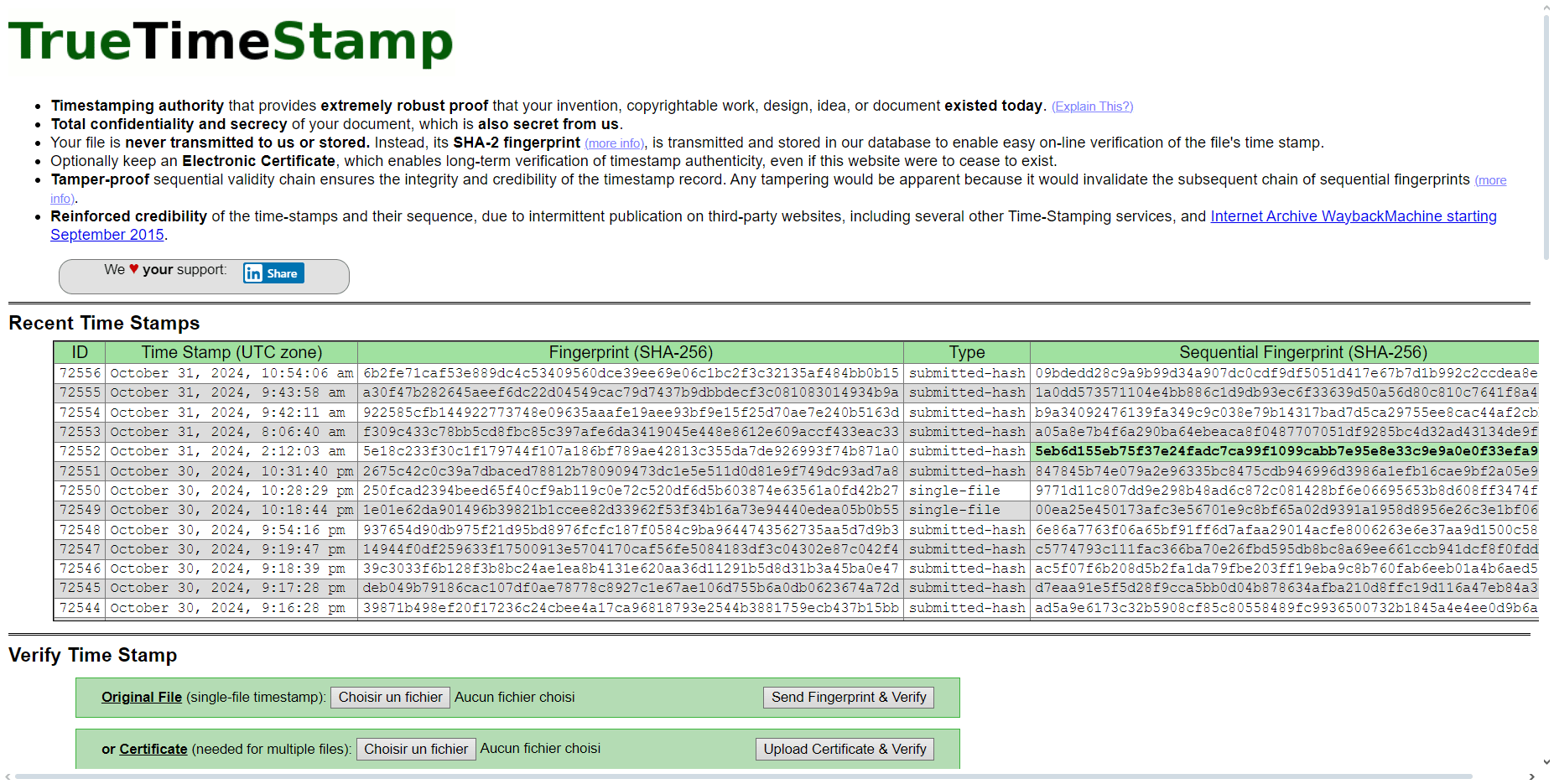The width and height of the screenshot is (1554, 784).
Task: Click timestamp October 31, 2024, 9:43:58 am
Action: [x=231, y=392]
